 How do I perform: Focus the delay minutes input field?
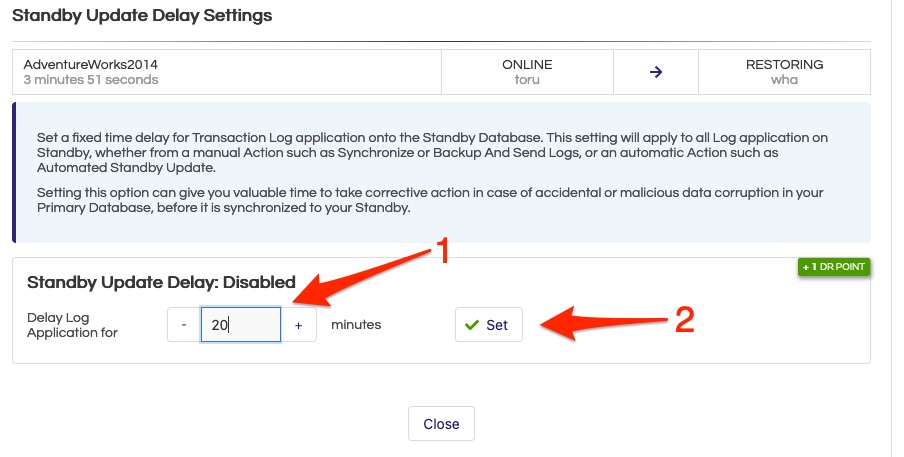point(240,325)
